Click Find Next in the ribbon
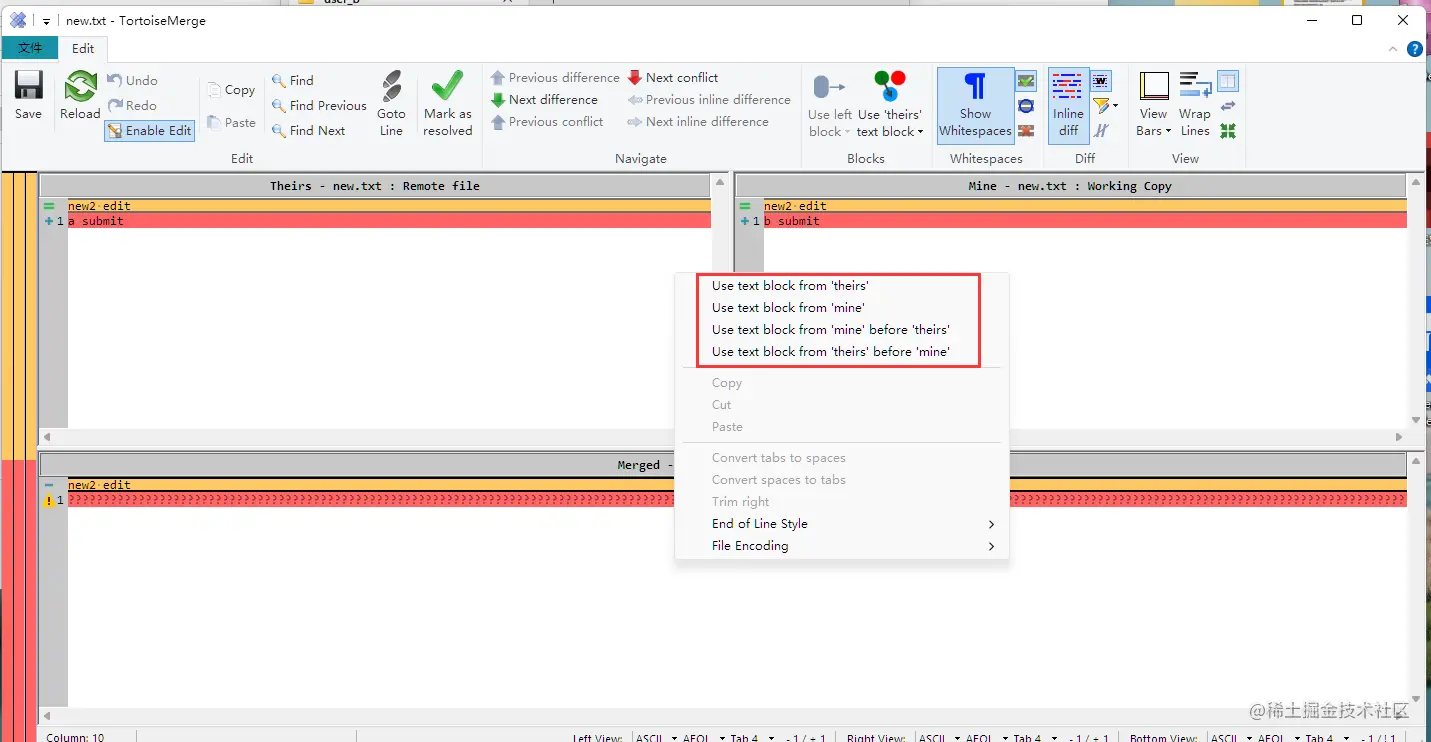 point(308,130)
